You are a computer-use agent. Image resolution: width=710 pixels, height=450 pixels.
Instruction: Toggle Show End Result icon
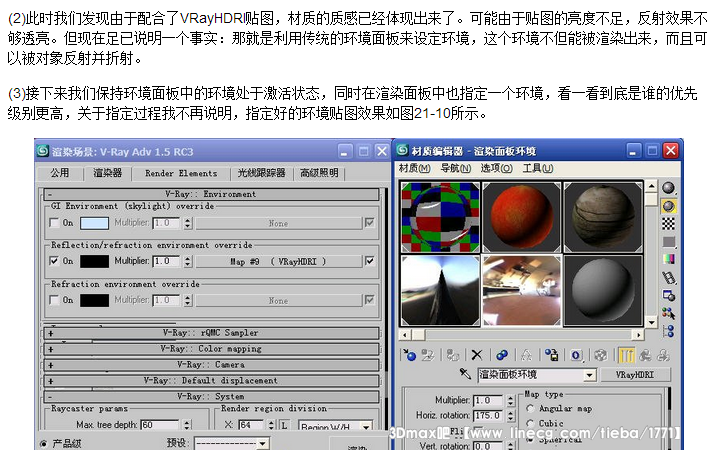click(x=626, y=355)
